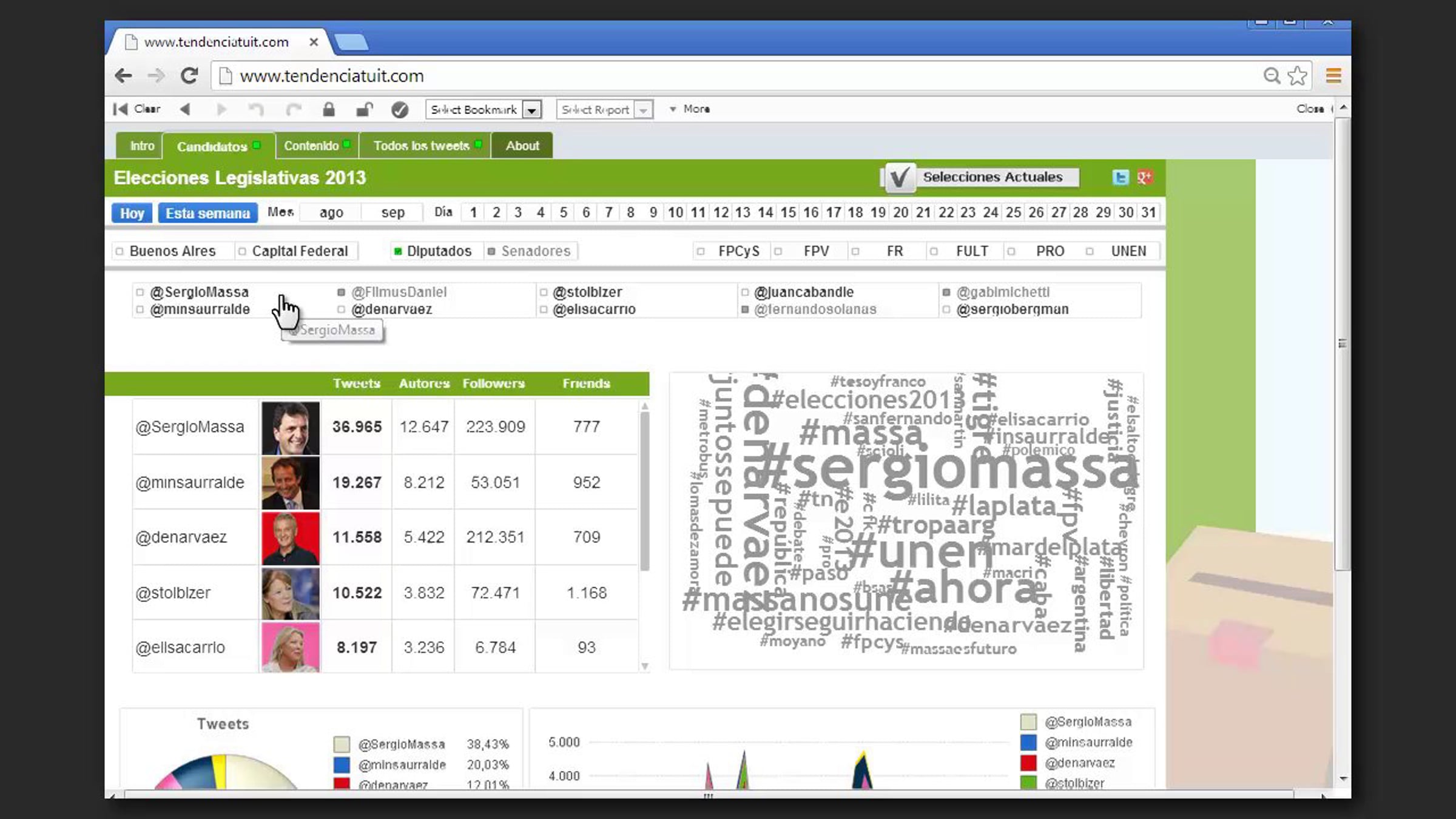Click the browser reload icon
The width and height of the screenshot is (1456, 819).
point(189,76)
